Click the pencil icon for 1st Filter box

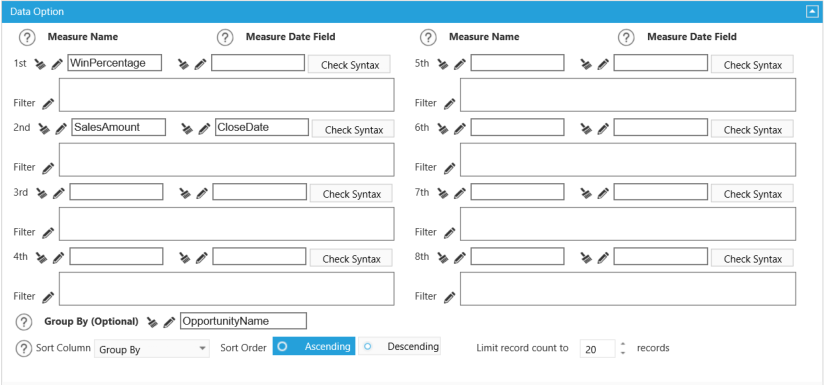(48, 103)
